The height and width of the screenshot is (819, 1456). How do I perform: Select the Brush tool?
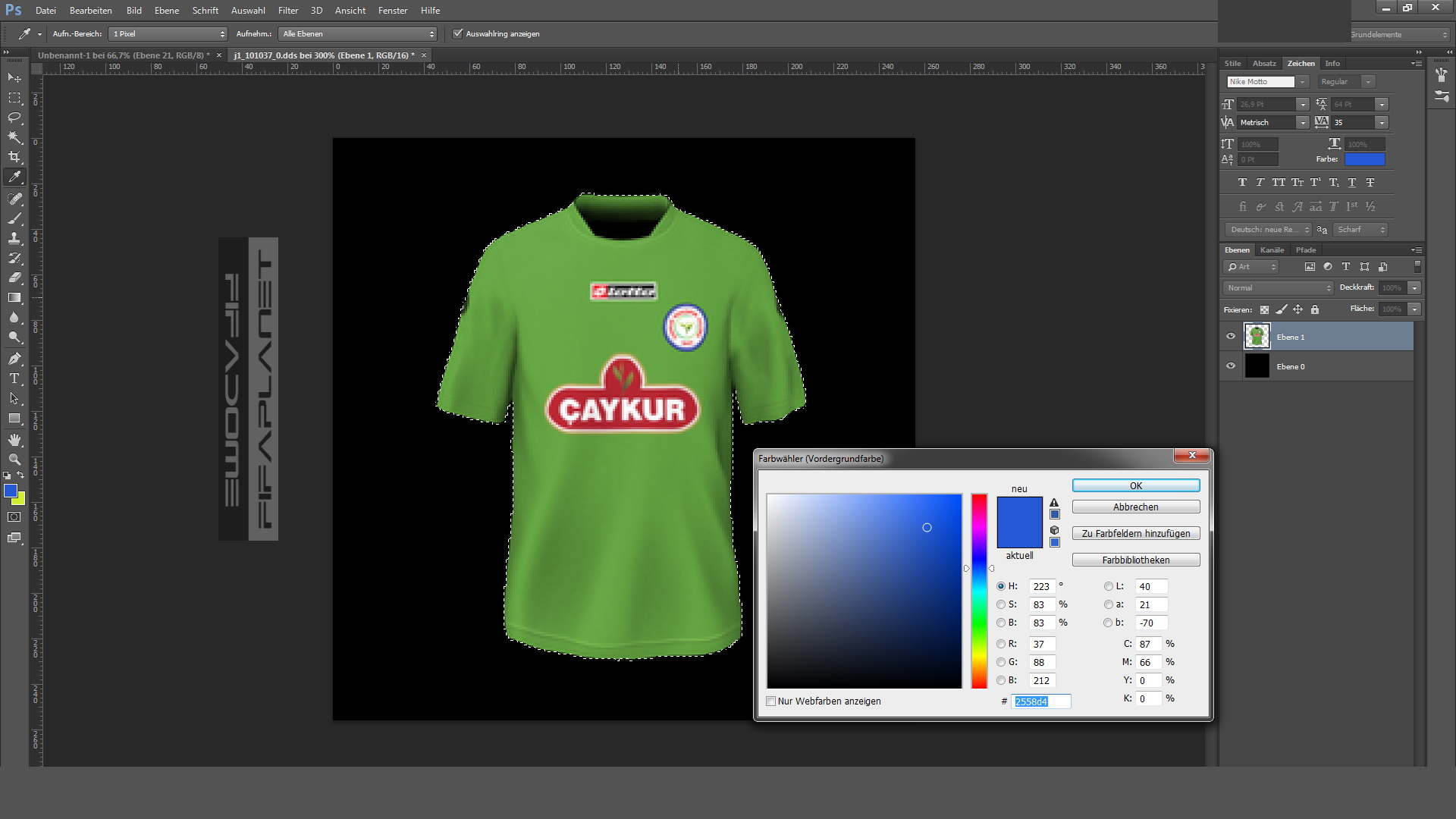click(14, 218)
